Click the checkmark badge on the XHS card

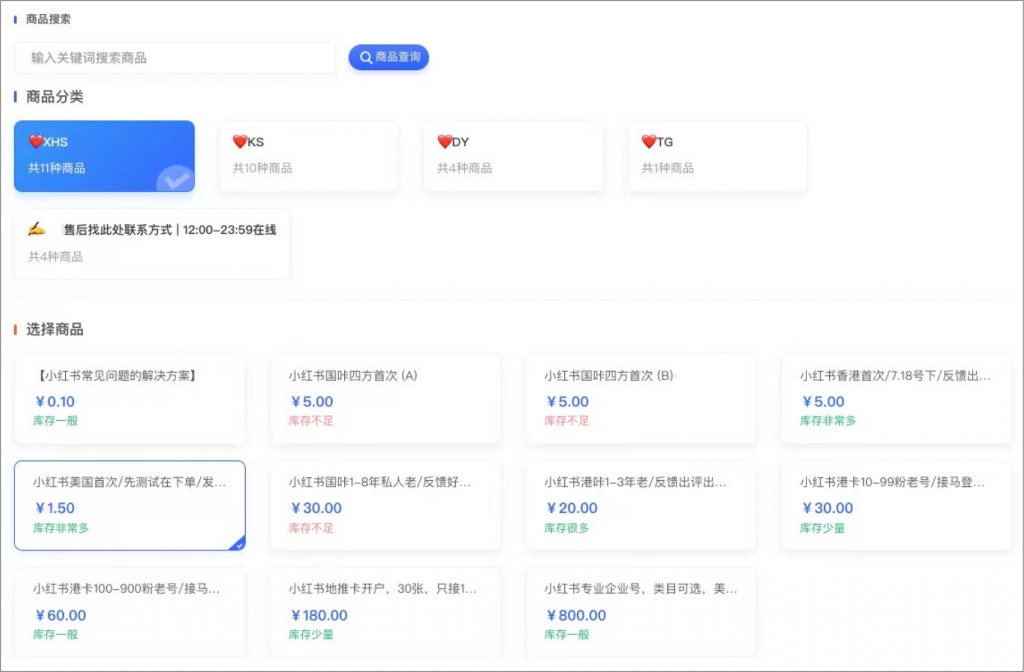pos(176,181)
